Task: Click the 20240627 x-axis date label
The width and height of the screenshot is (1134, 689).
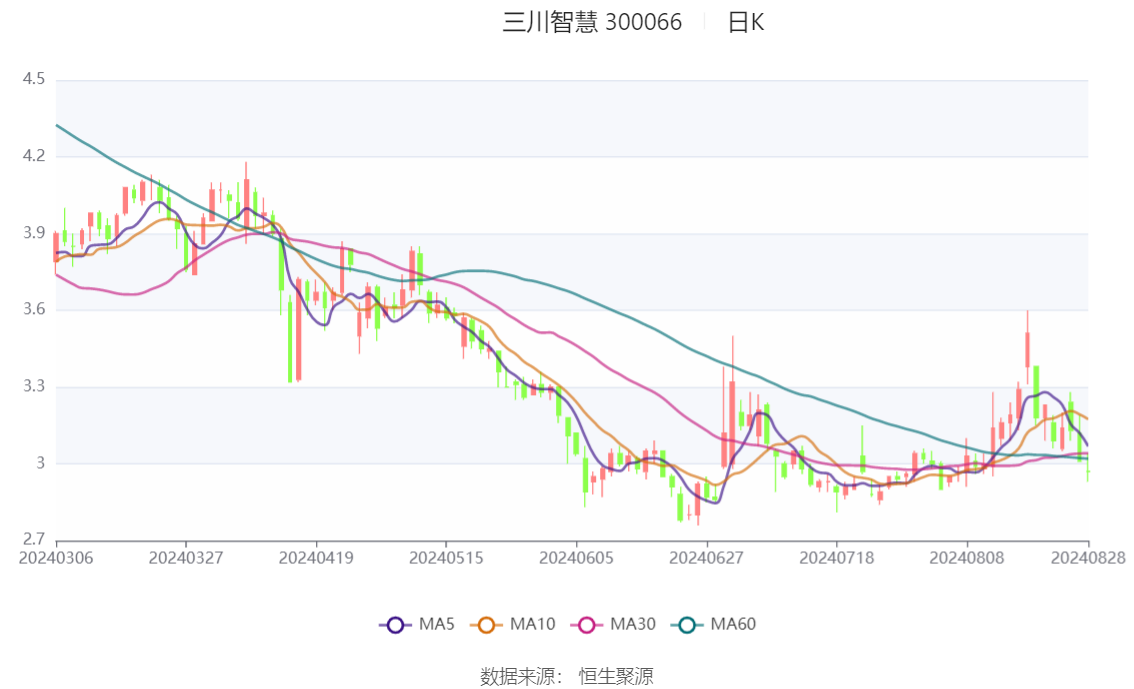Action: coord(707,558)
